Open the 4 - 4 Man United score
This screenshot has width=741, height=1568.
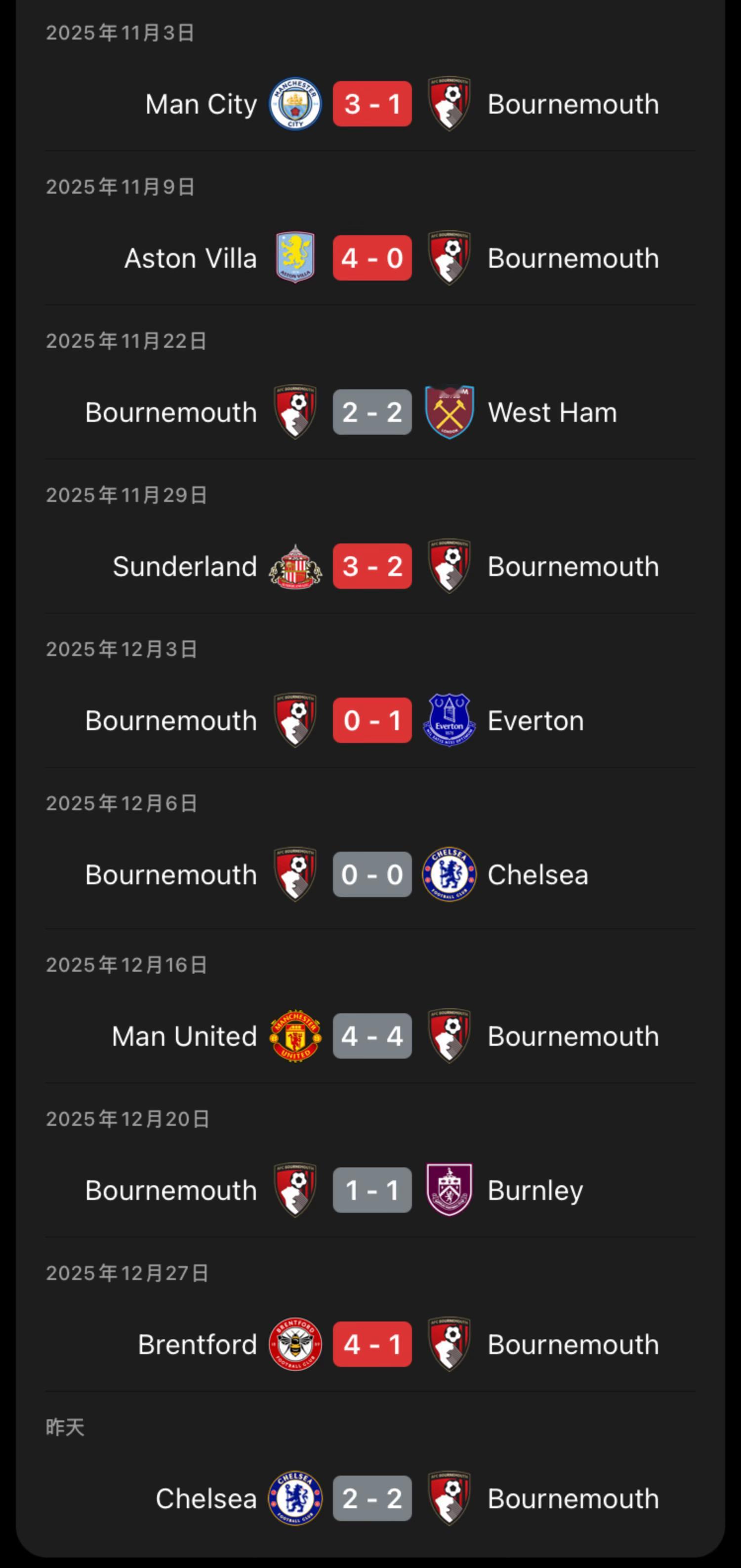372,1036
